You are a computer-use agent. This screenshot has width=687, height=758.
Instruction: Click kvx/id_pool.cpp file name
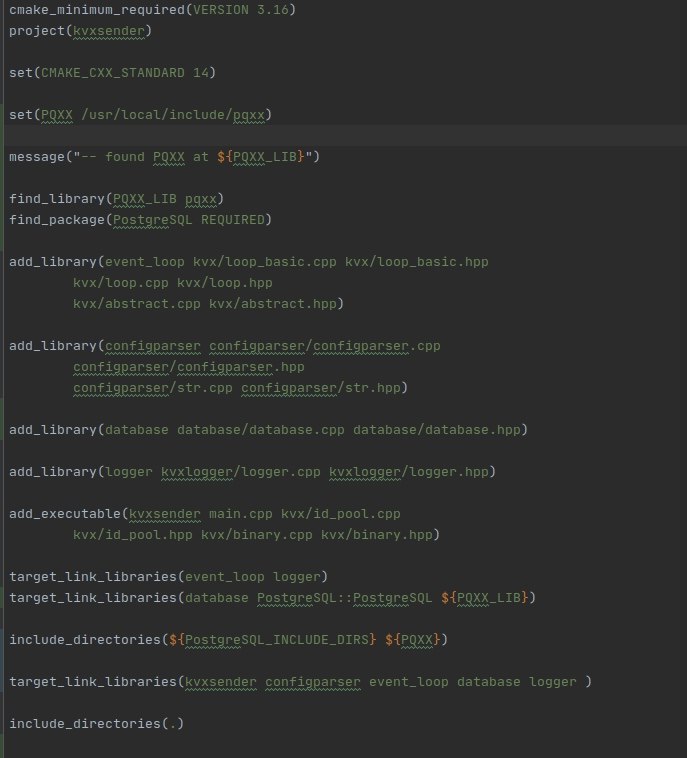(341, 514)
